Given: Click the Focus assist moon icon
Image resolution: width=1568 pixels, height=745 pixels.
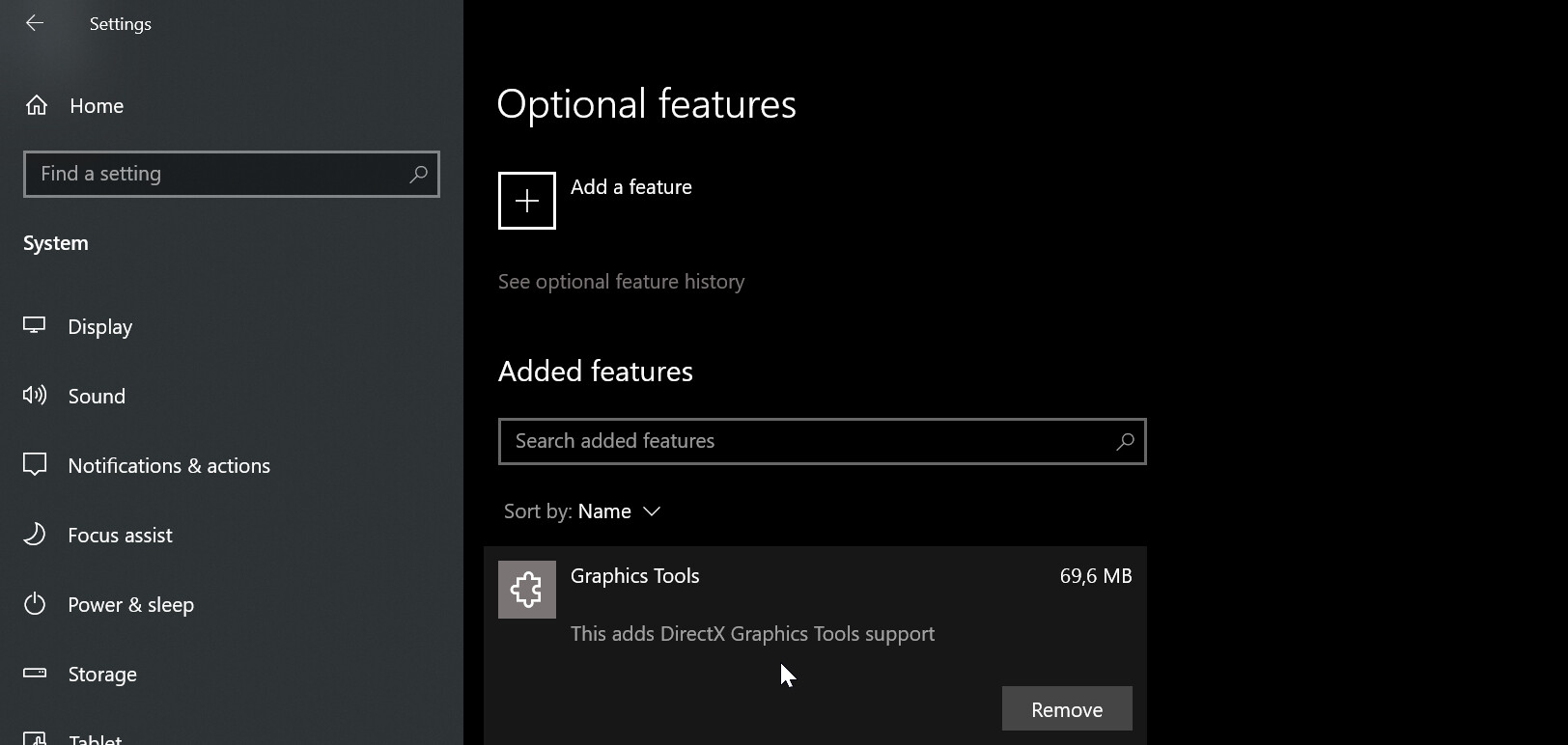Looking at the screenshot, I should pyautogui.click(x=35, y=535).
